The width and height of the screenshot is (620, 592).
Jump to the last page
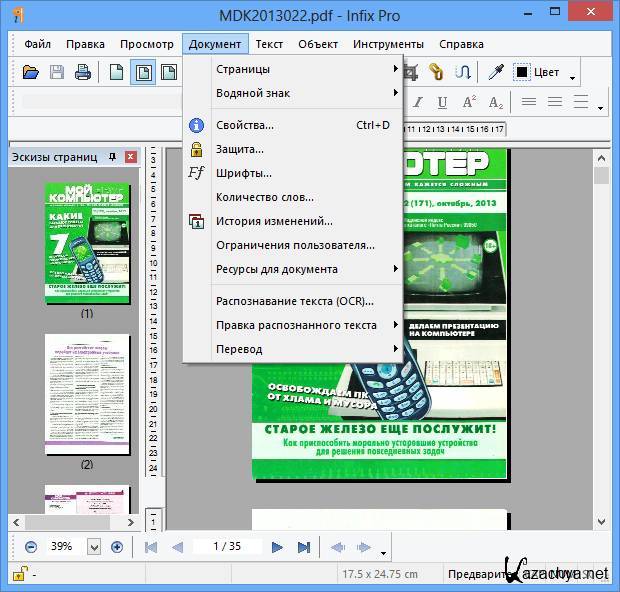click(x=303, y=547)
